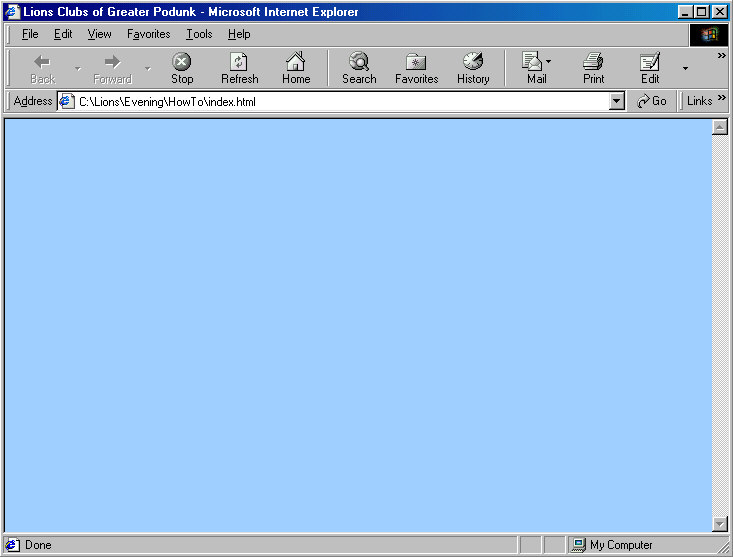This screenshot has width=733, height=557.
Task: Close the Internet Explorer window
Action: [719, 12]
